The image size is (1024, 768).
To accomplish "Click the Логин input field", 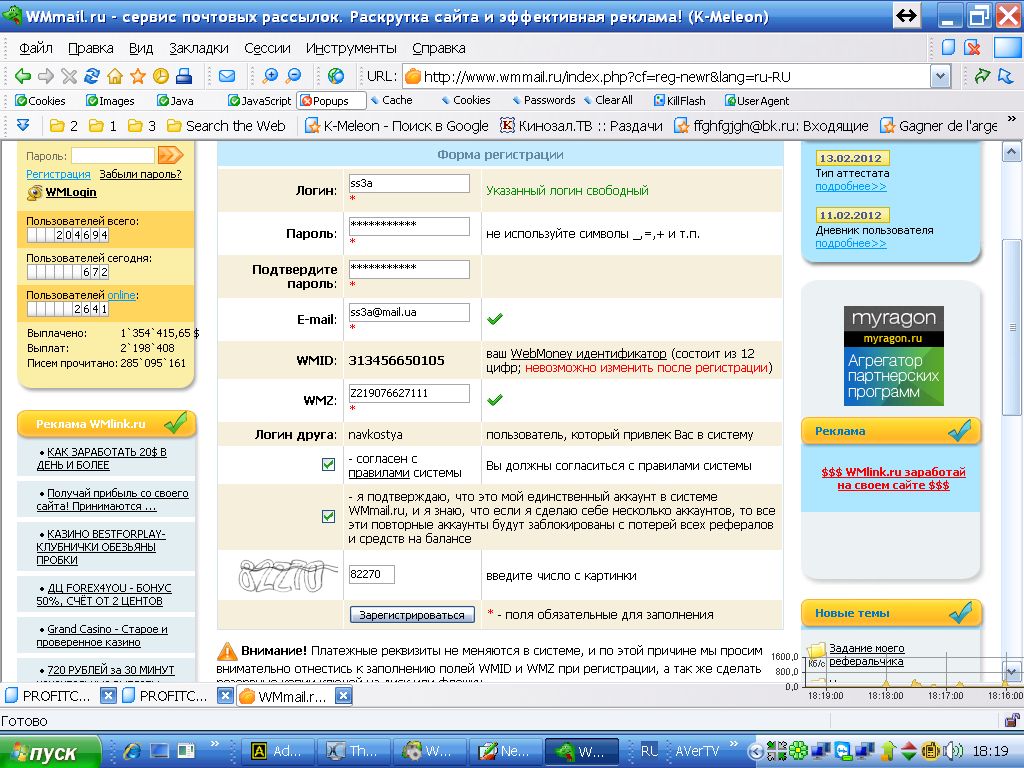I will (409, 184).
